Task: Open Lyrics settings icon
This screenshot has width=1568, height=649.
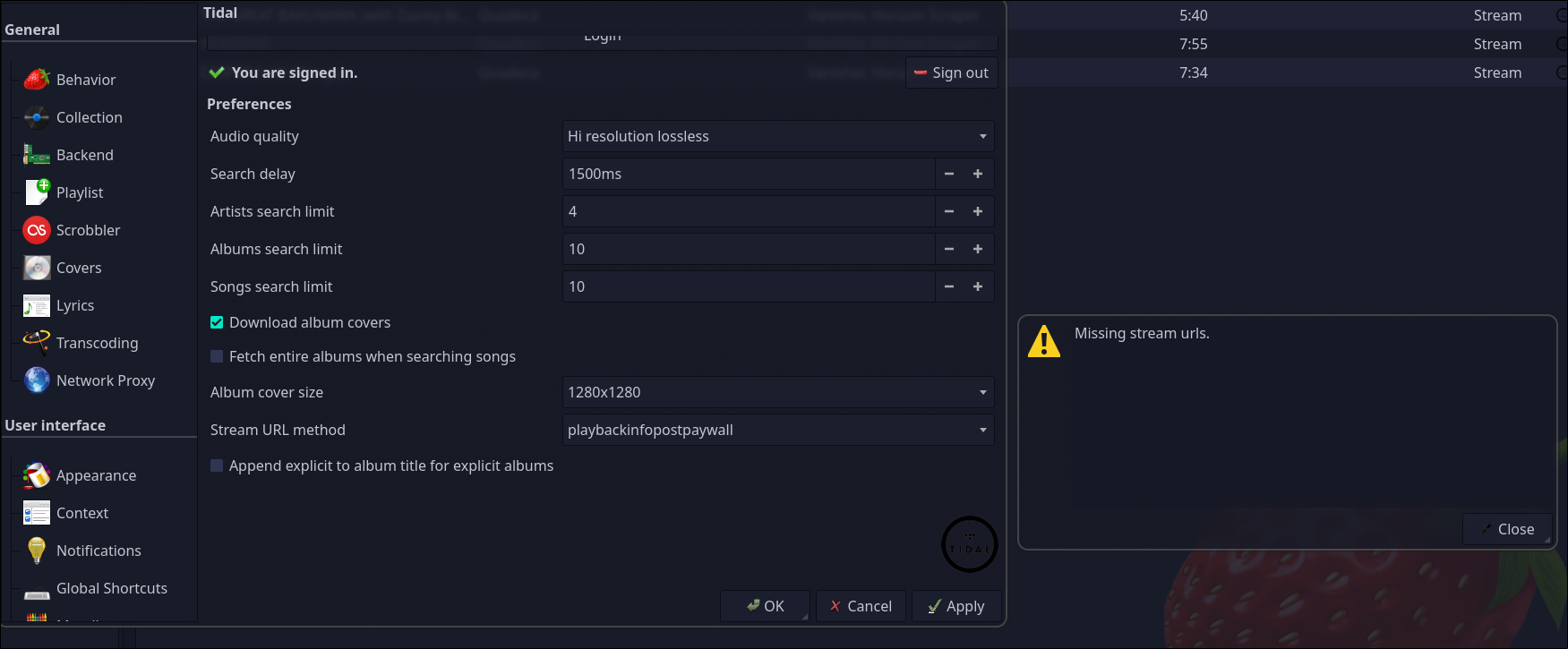Action: (x=37, y=305)
